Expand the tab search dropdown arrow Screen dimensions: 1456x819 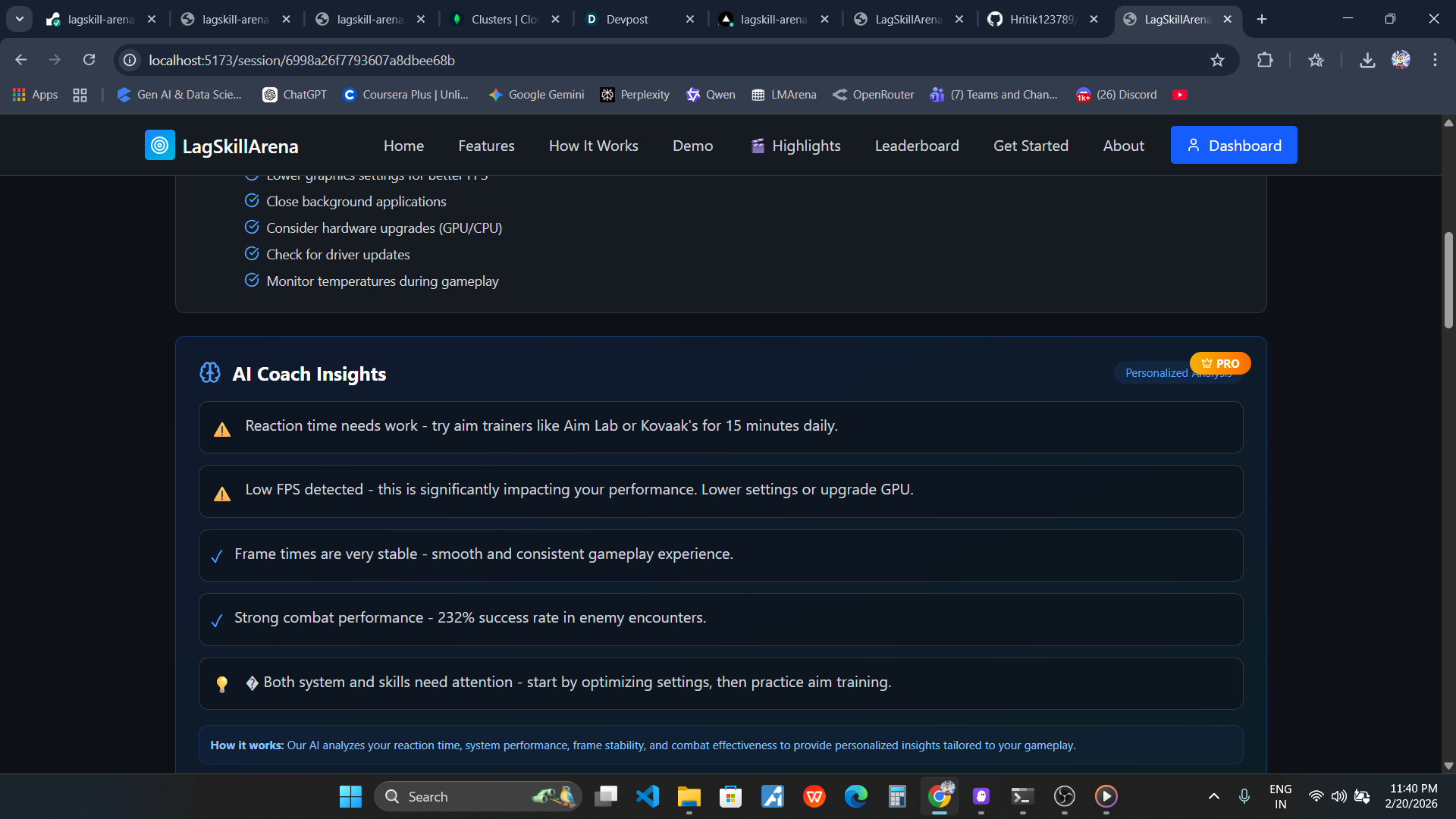pyautogui.click(x=20, y=19)
